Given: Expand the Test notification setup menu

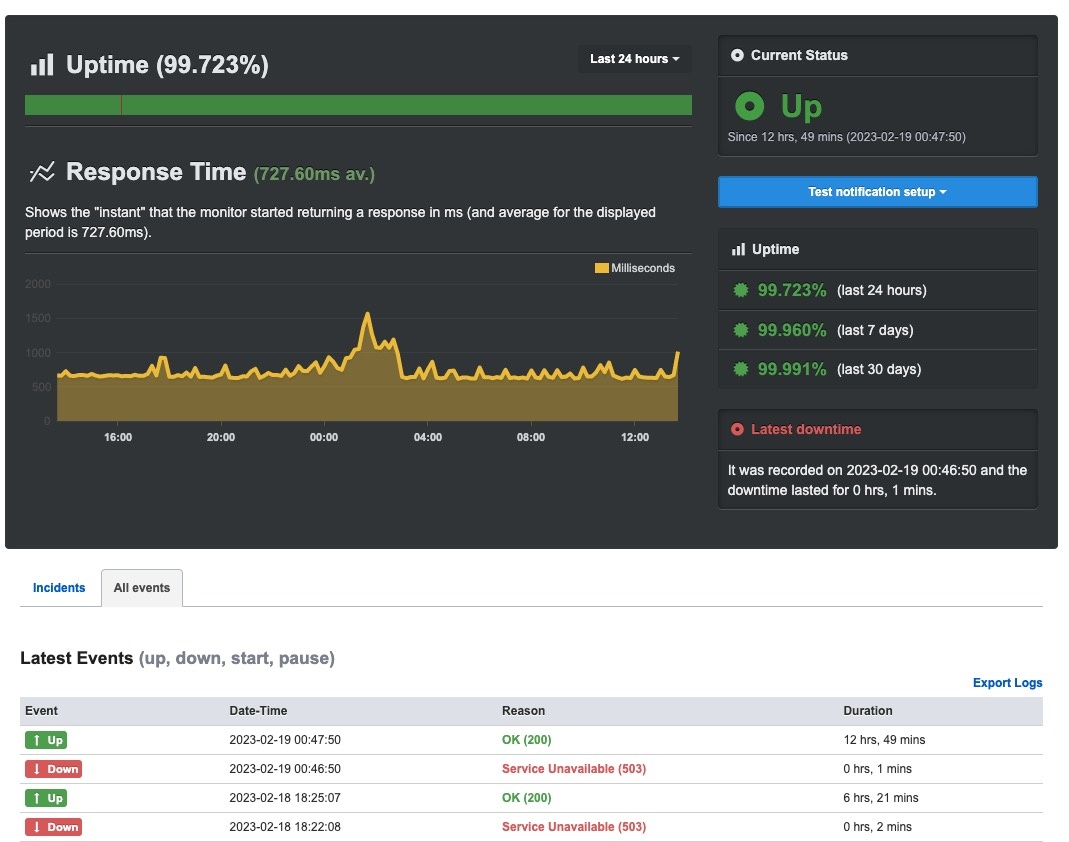Looking at the screenshot, I should pos(877,192).
